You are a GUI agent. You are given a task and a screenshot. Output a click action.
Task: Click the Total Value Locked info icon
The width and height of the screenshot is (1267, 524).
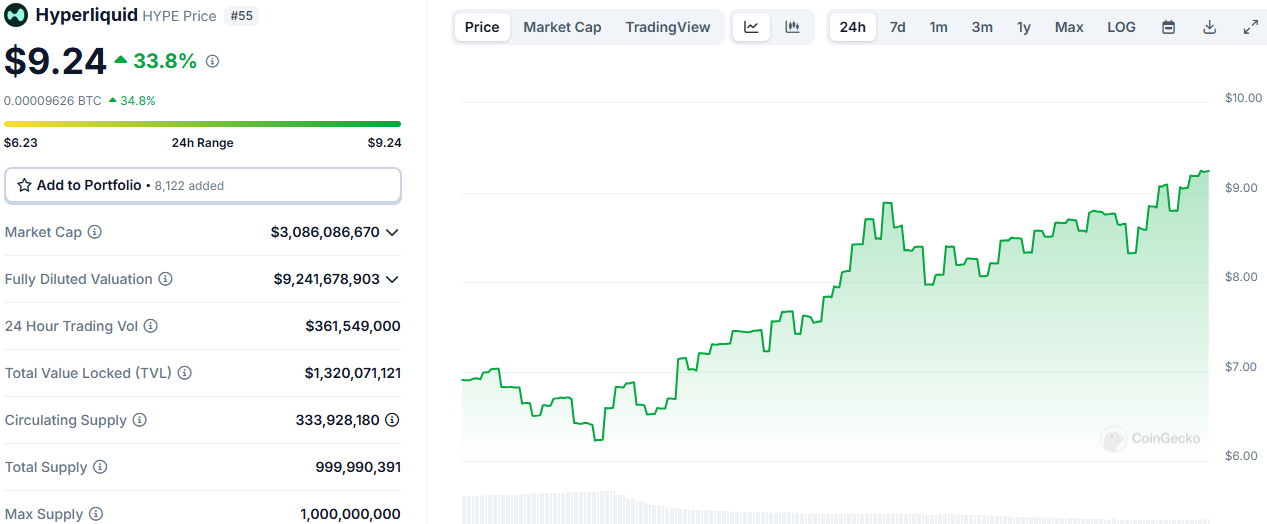pyautogui.click(x=184, y=373)
